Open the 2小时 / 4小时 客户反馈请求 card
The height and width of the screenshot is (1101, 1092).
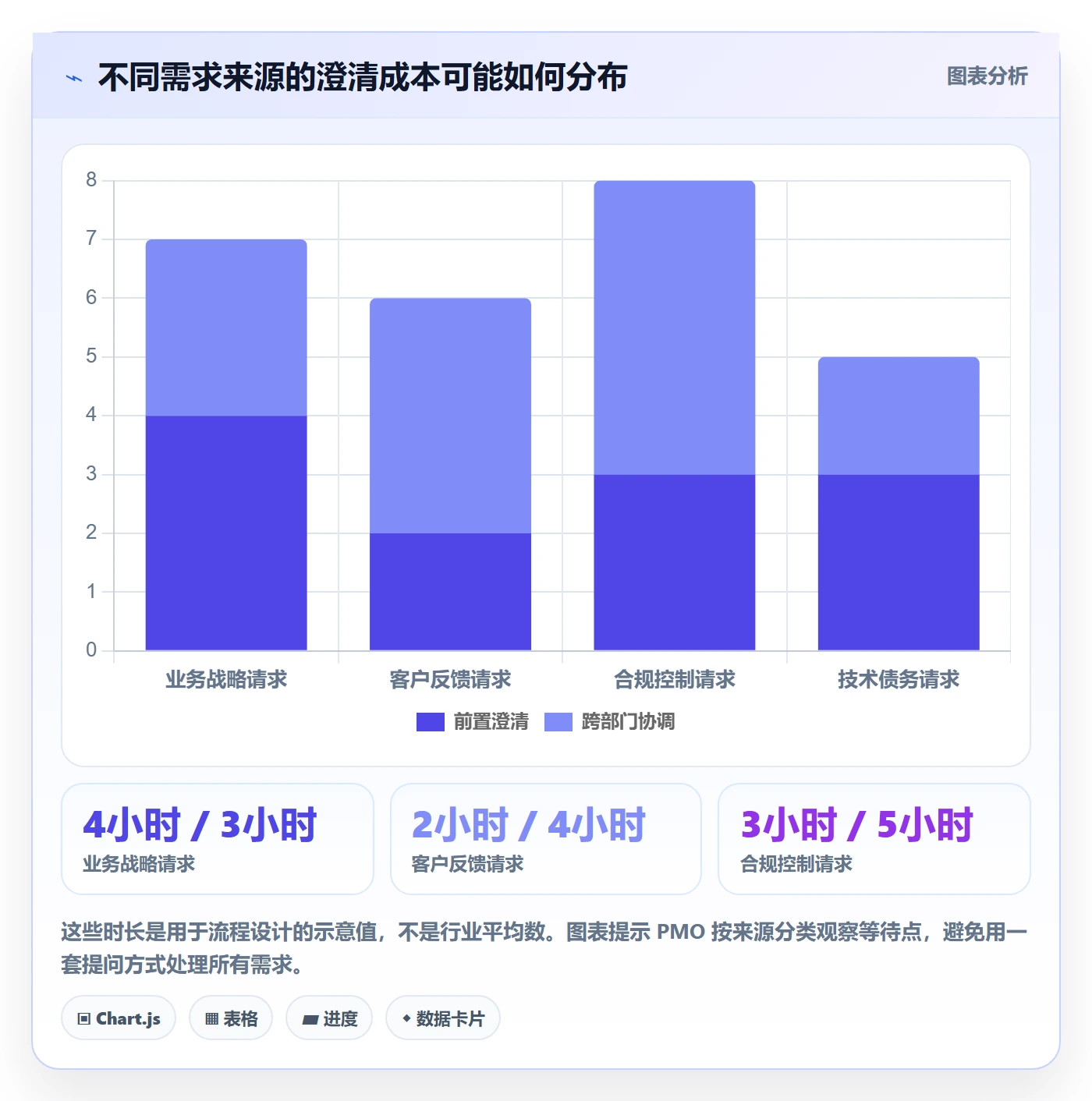(x=546, y=839)
